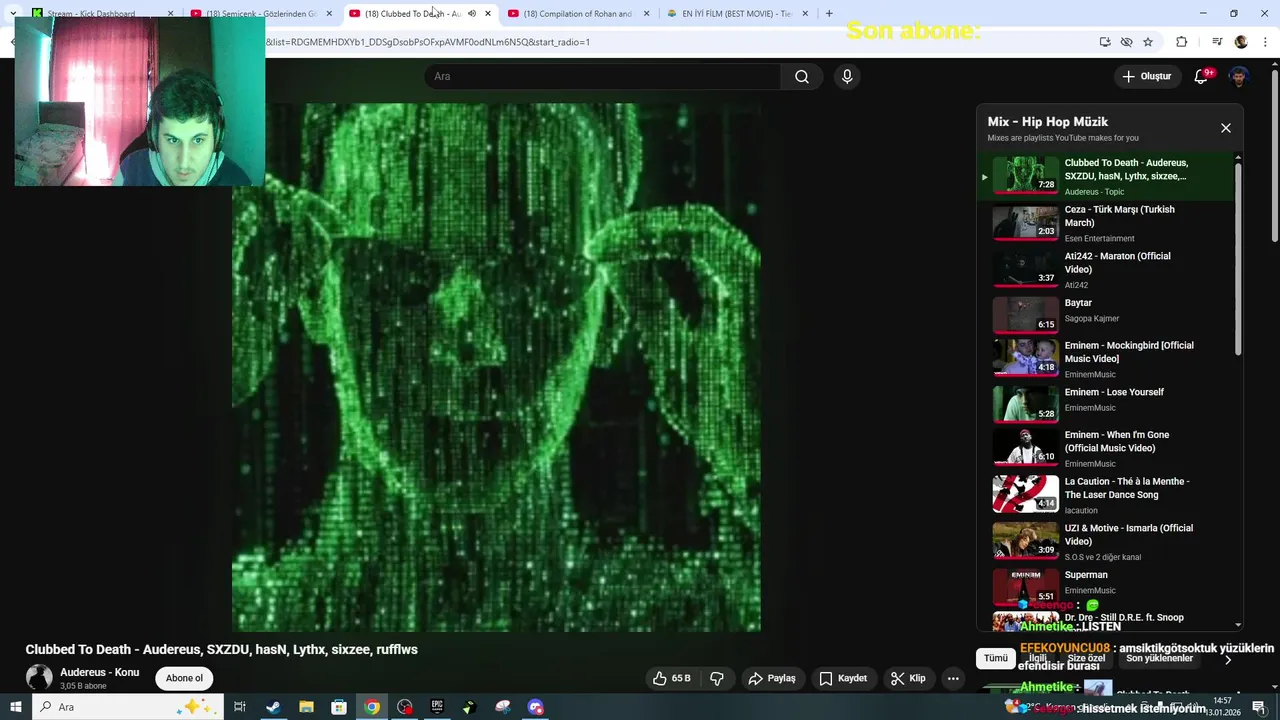Launch Steam from the taskbar
The width and height of the screenshot is (1280, 720).
coord(273,707)
